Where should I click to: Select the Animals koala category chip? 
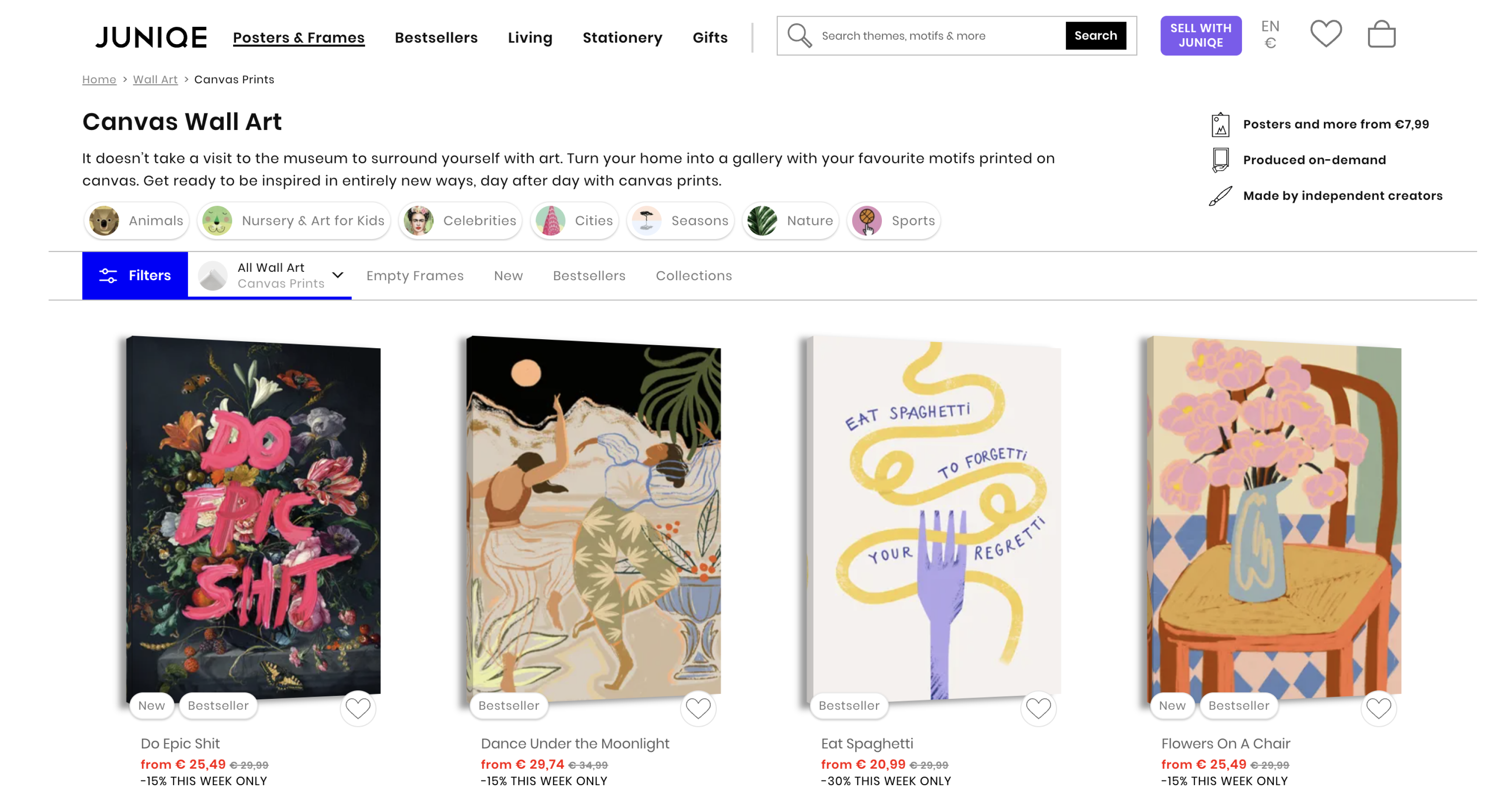coord(136,221)
